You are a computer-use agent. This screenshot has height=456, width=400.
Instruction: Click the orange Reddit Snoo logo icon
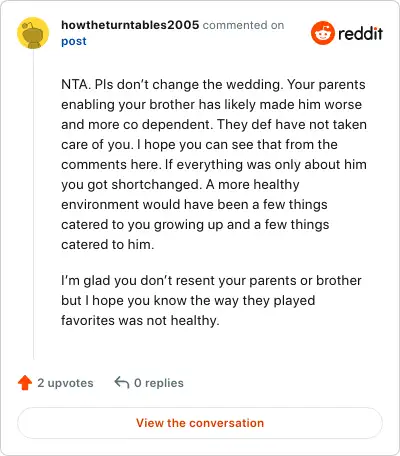(322, 33)
